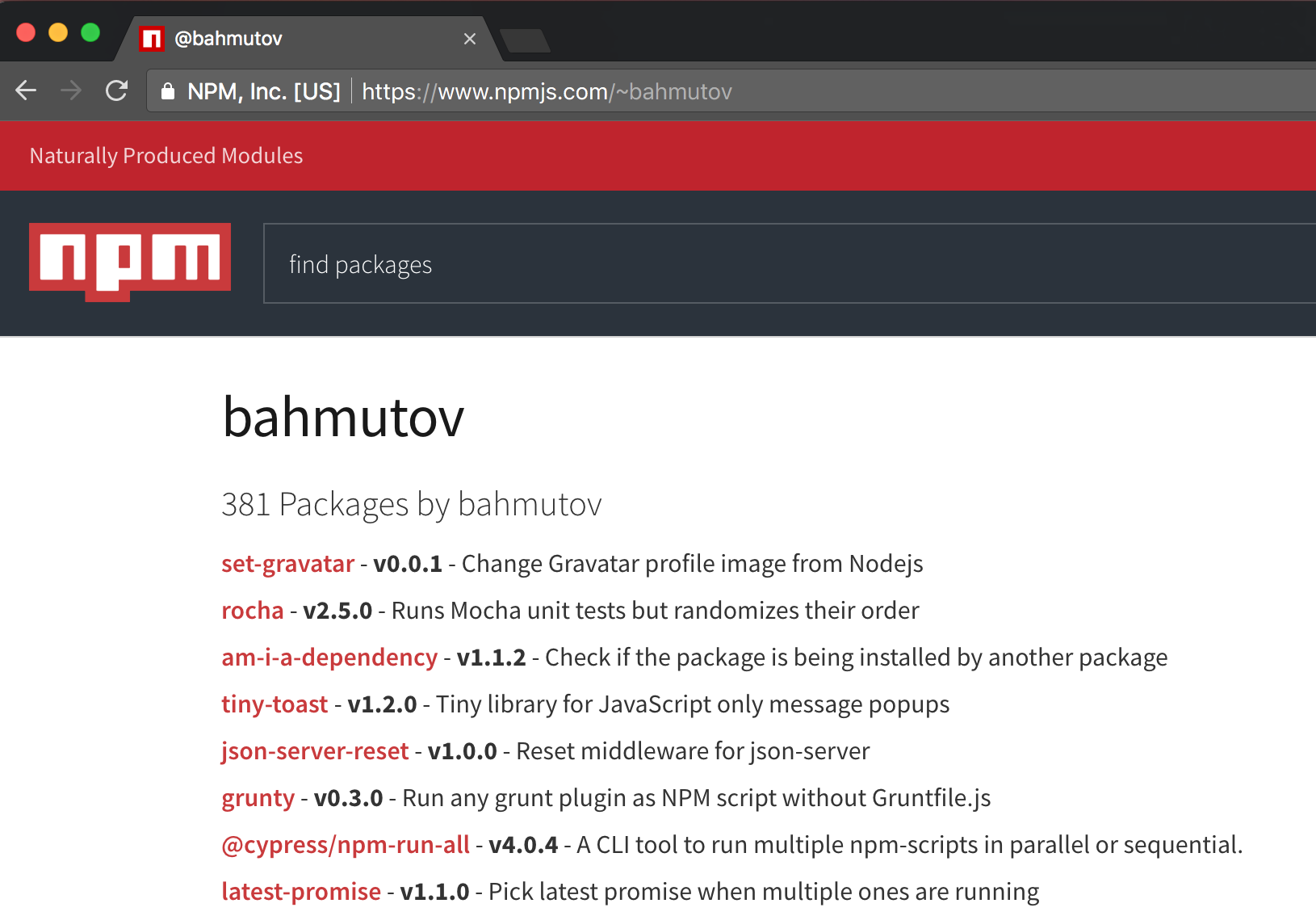The width and height of the screenshot is (1316, 916).
Task: Click the v0.0.1 version of set-gravatar
Action: pos(408,564)
